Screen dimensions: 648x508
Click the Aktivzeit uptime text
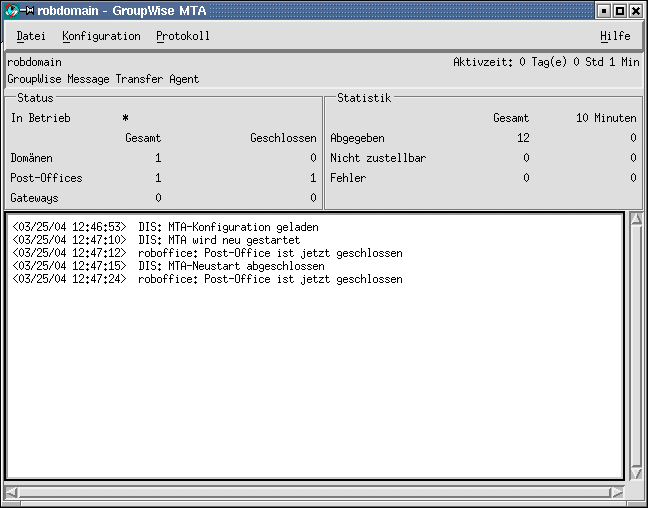[x=546, y=62]
